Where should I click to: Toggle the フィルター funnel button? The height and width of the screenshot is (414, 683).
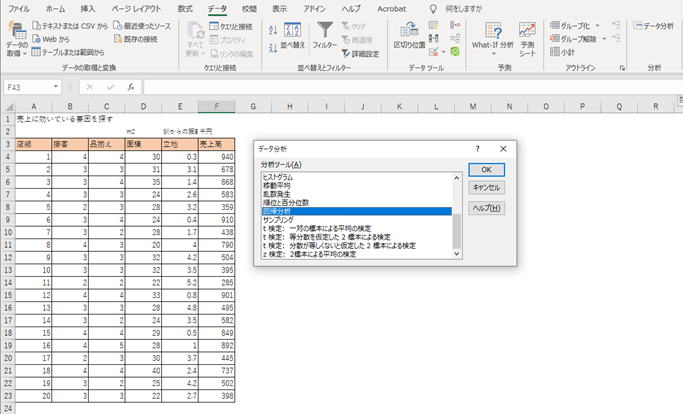tap(325, 36)
